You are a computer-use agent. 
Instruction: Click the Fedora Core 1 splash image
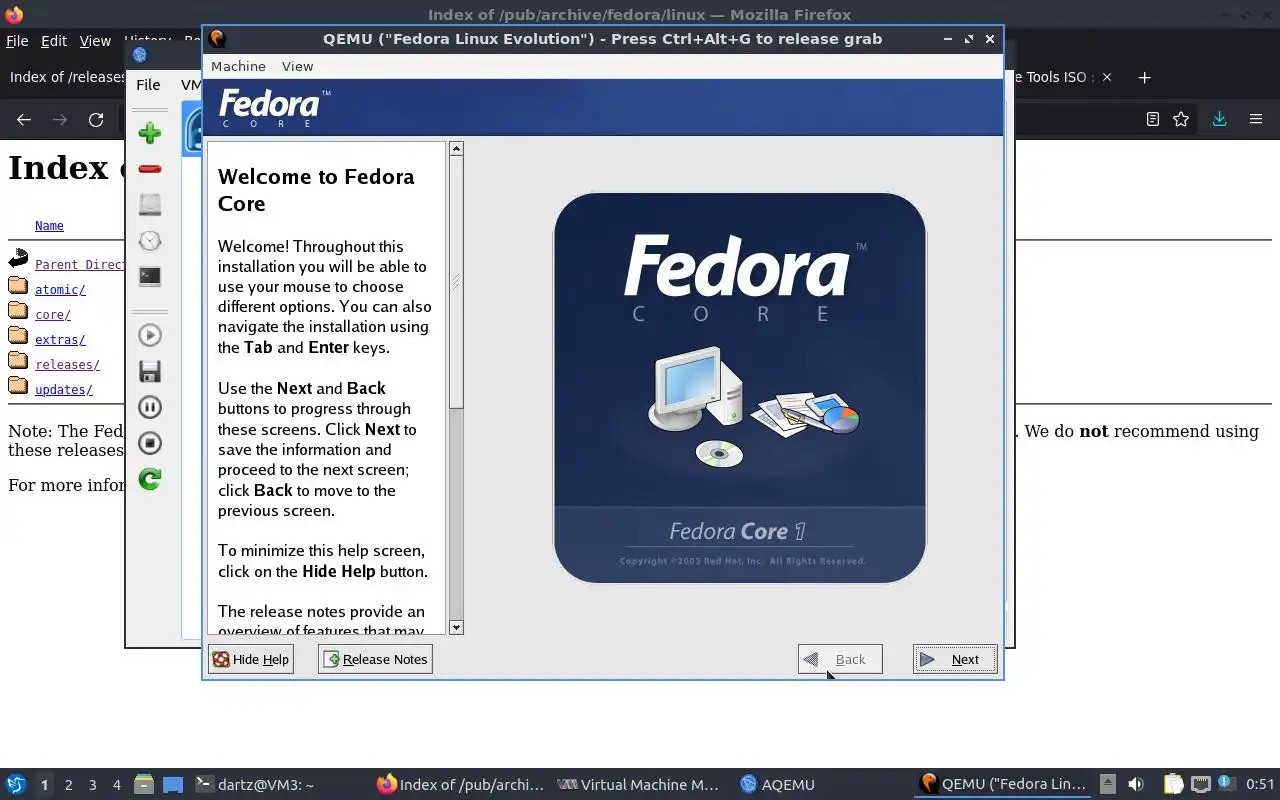[740, 388]
